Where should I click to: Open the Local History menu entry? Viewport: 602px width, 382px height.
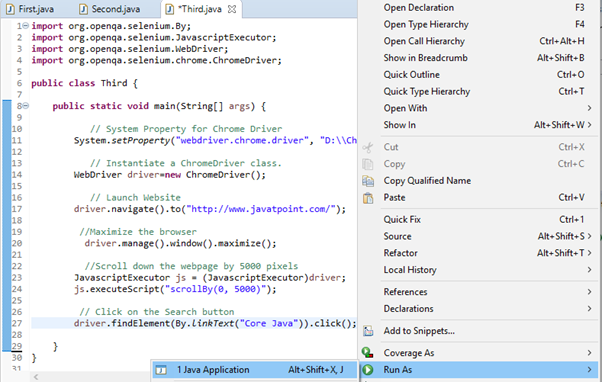pos(479,270)
